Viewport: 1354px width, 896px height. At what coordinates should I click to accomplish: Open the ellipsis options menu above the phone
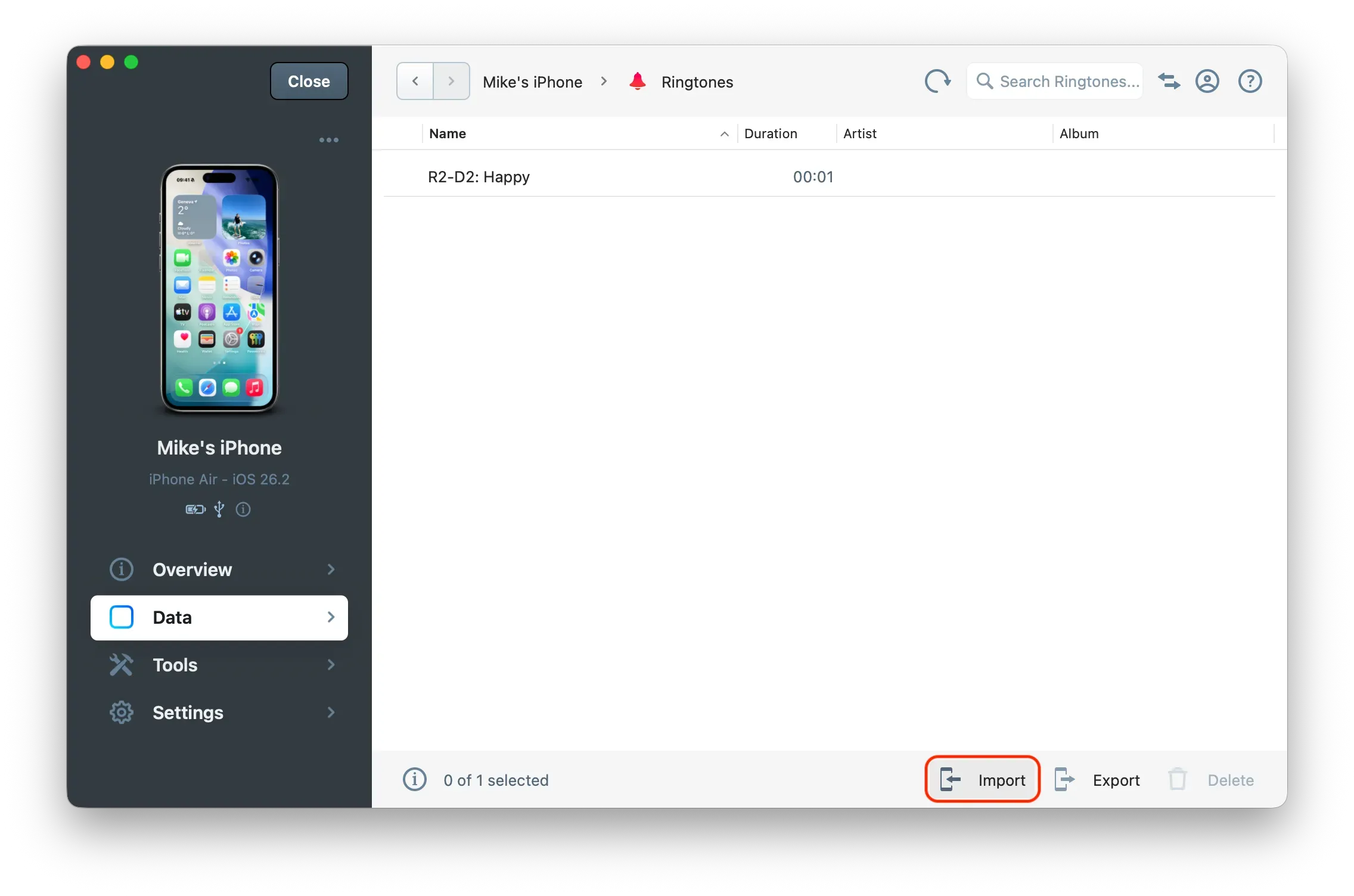[328, 139]
